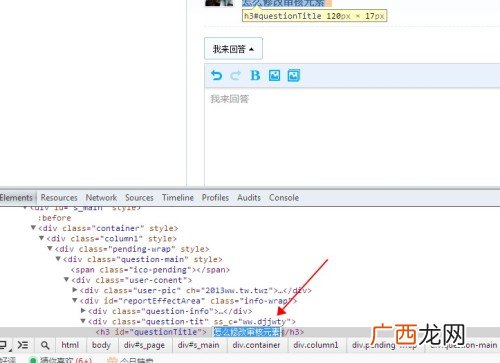Expand the question-info div node
The height and width of the screenshot is (363, 500).
coord(83,311)
